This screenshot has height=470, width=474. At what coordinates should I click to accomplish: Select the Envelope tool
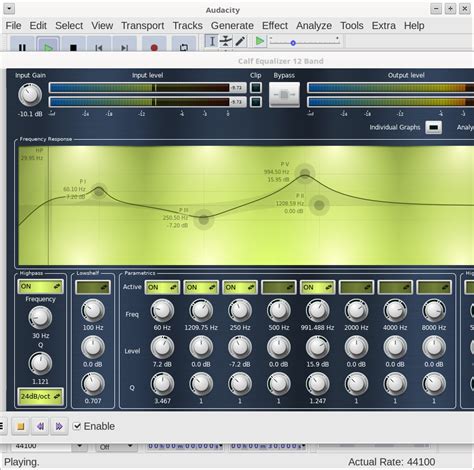[x=226, y=41]
